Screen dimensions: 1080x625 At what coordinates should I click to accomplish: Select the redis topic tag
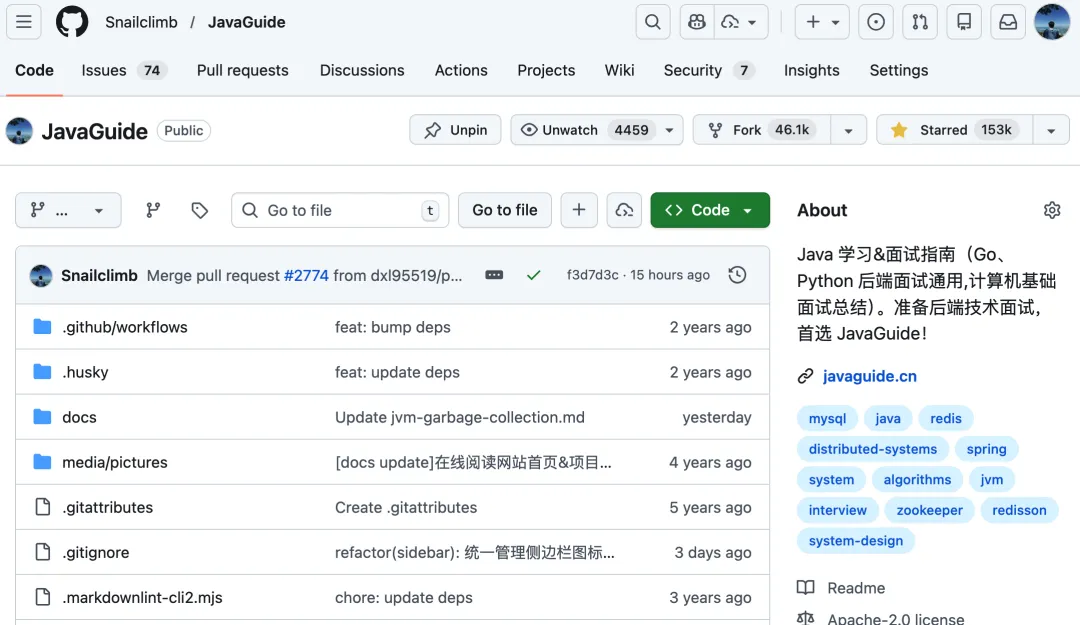(x=946, y=418)
